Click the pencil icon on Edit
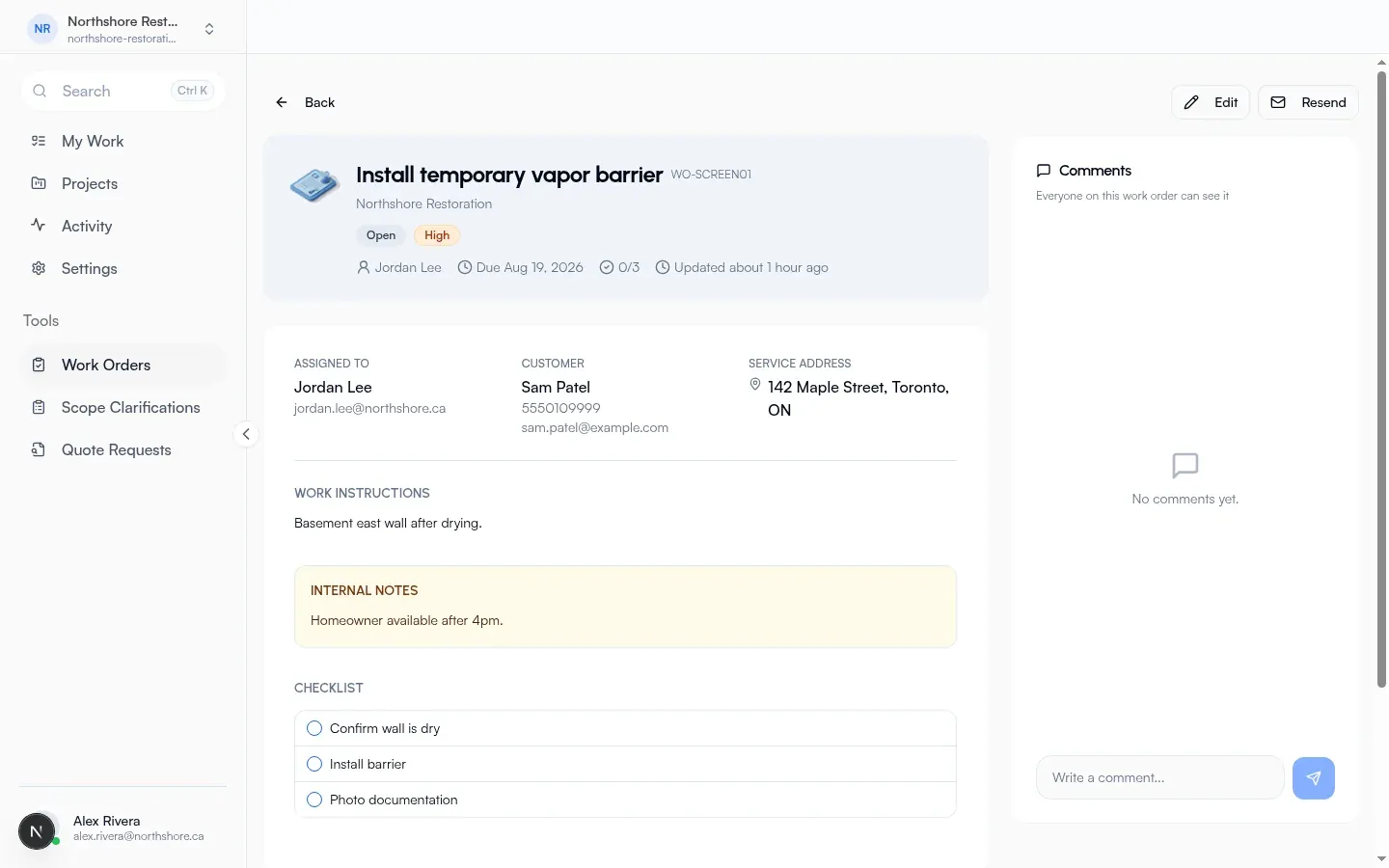The width and height of the screenshot is (1389, 868). click(1191, 102)
